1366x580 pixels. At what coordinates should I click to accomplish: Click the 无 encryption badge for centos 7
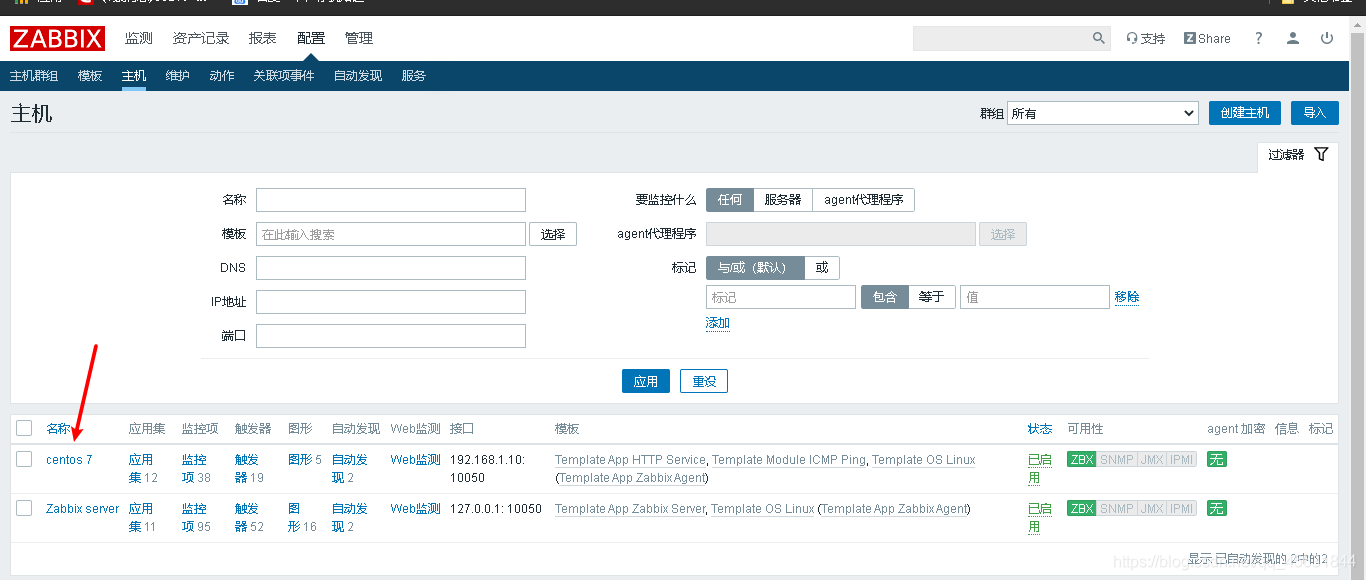tap(1216, 459)
